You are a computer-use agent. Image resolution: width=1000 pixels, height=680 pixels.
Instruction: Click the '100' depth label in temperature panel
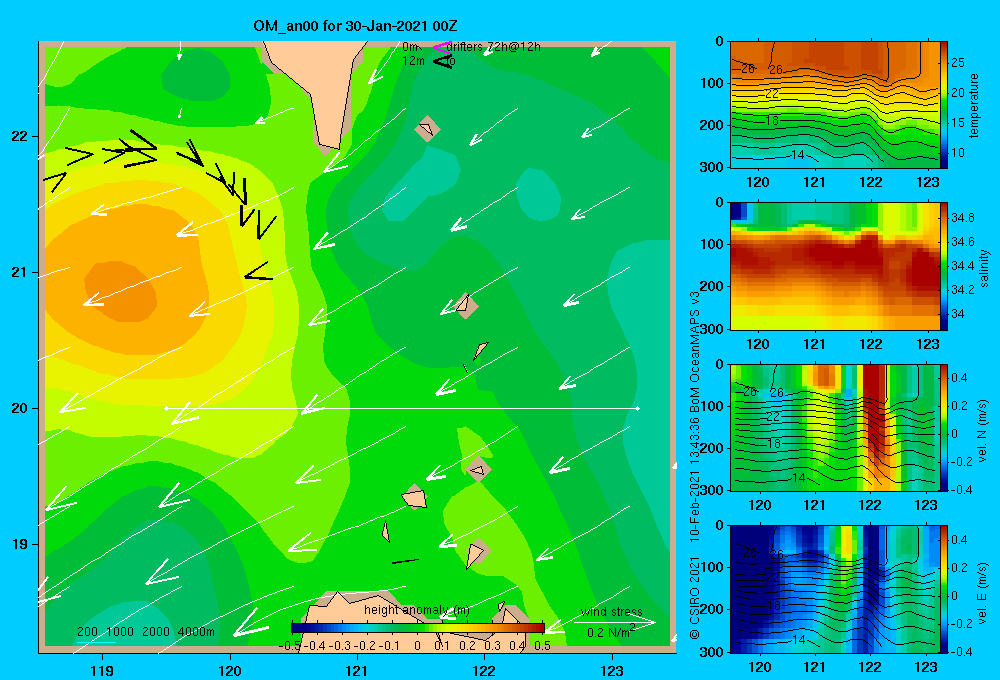[711, 83]
